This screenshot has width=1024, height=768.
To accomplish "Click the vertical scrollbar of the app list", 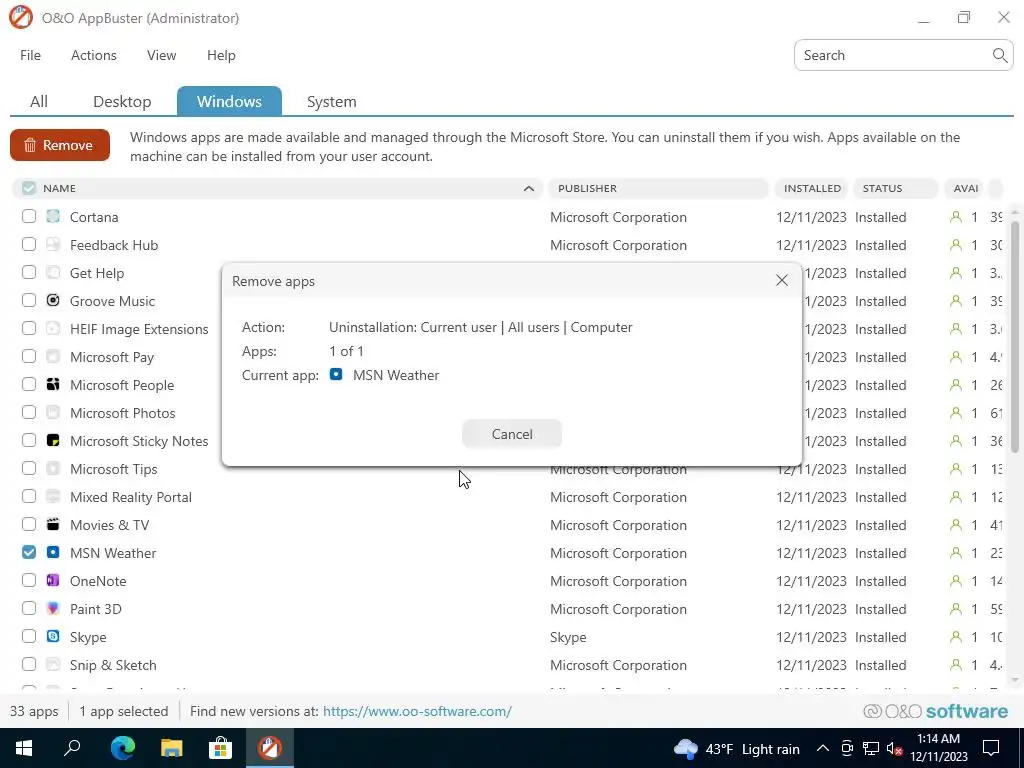I will coord(1014,338).
